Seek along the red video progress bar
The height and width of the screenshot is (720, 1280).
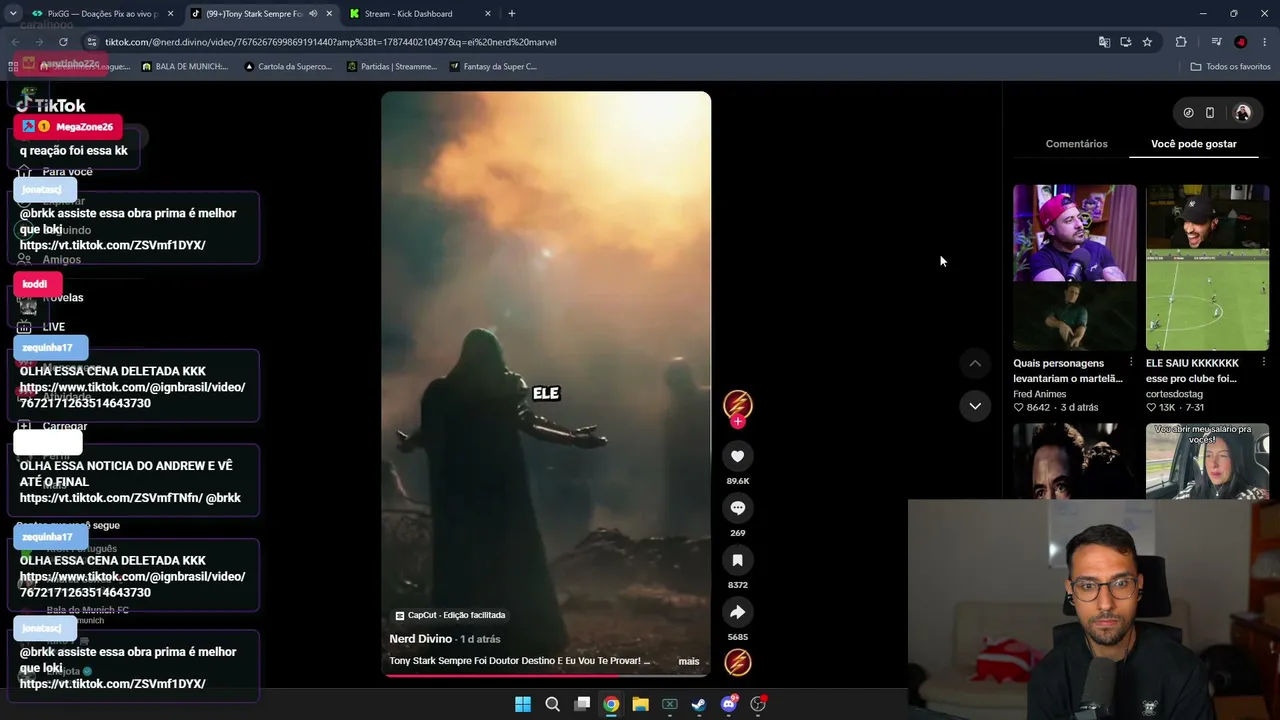click(x=546, y=675)
